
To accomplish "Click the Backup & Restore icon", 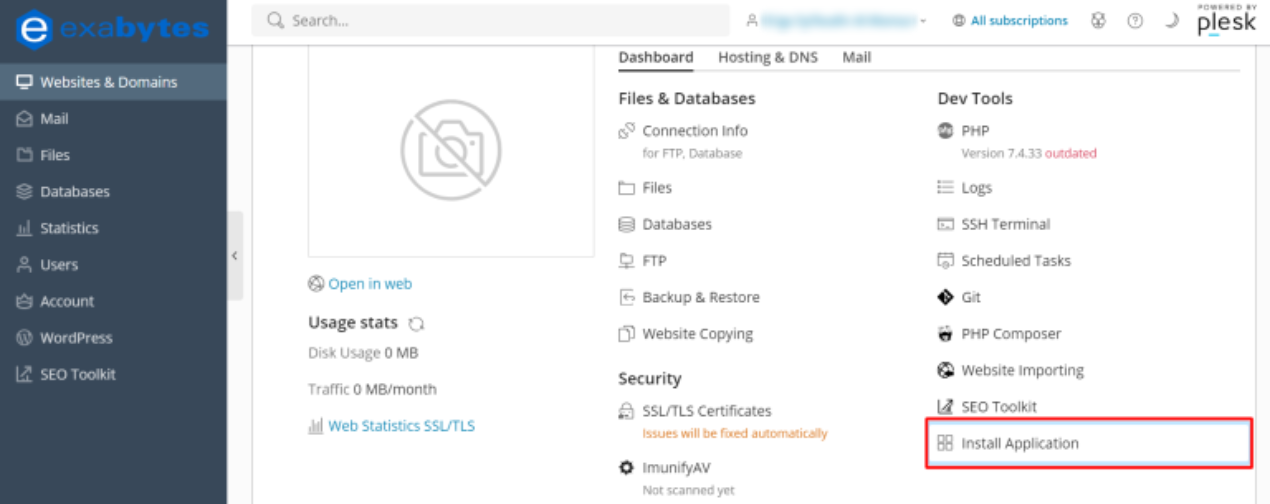I will click(x=627, y=297).
